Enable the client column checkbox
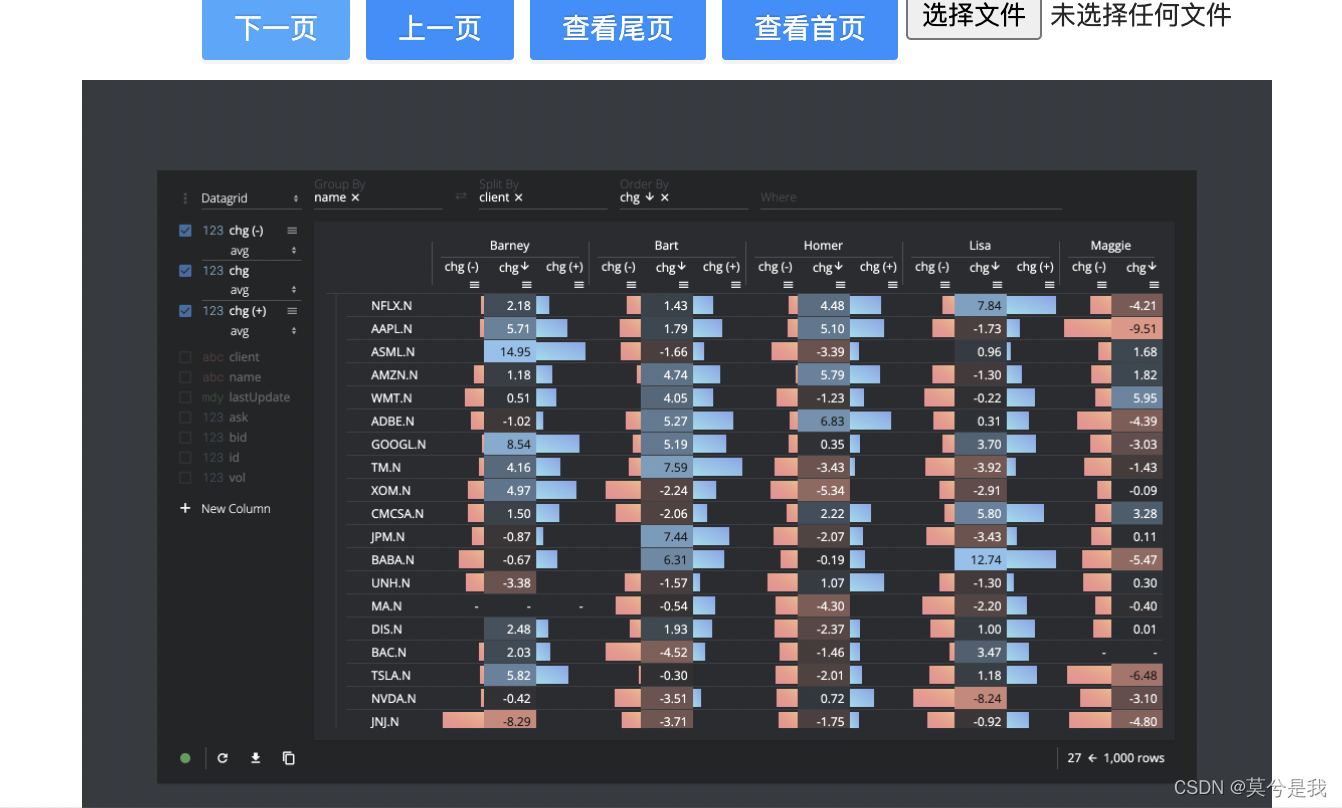Screen dimensions: 1342x808 185,357
